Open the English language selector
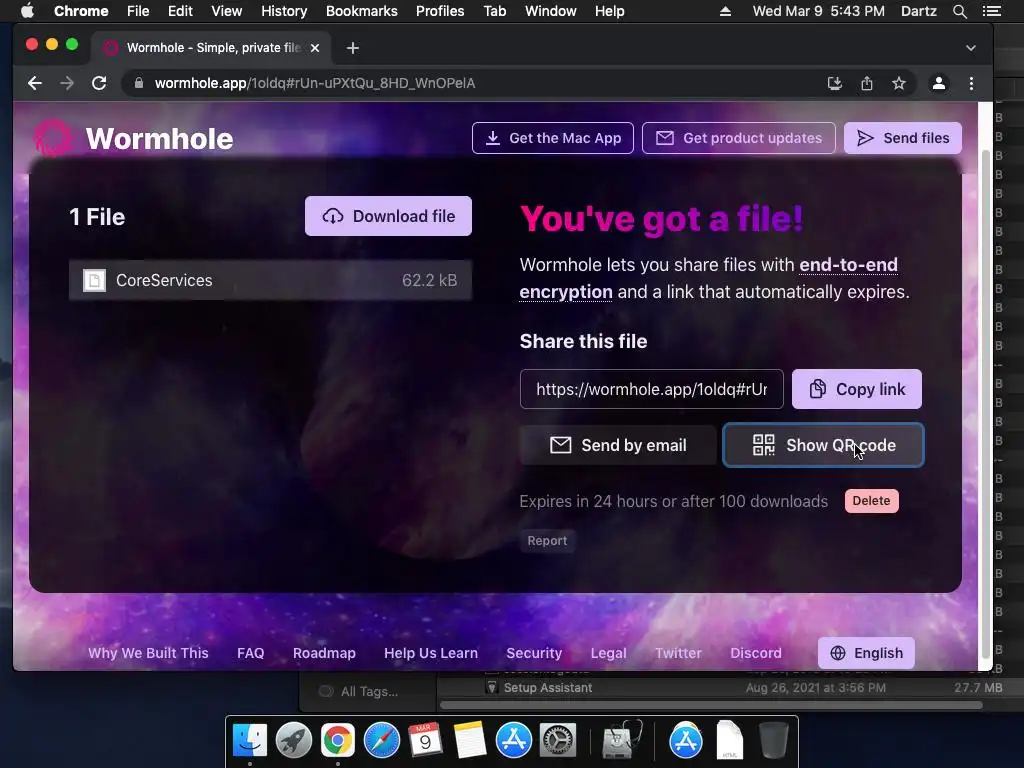Viewport: 1024px width, 768px height. [866, 653]
